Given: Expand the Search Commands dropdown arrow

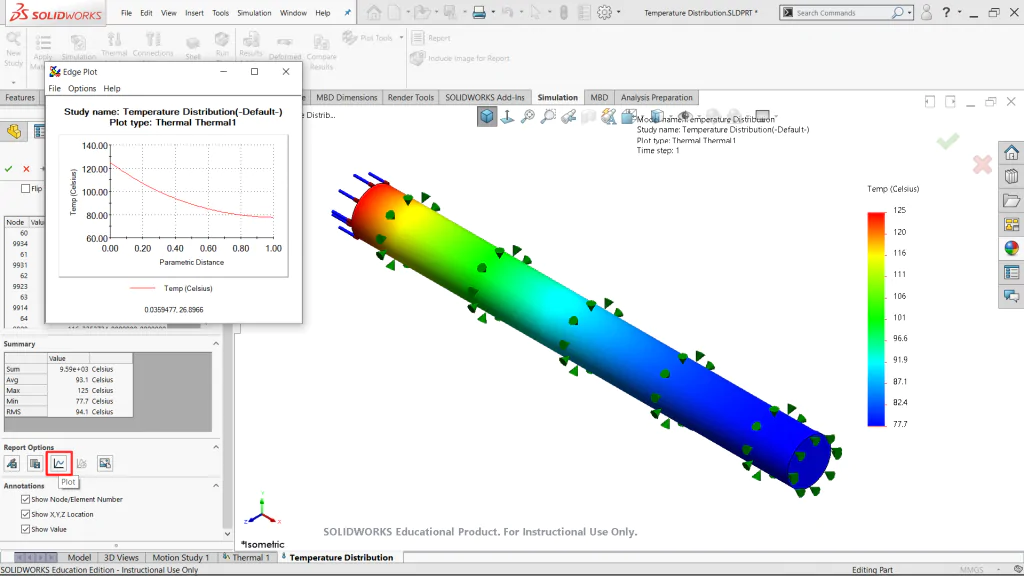Looking at the screenshot, I should tap(909, 12).
